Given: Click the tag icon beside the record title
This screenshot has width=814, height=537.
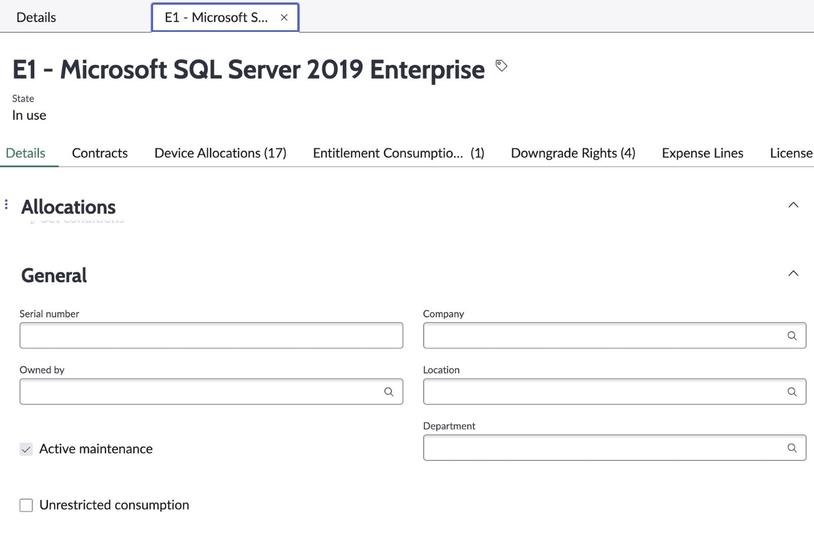Looking at the screenshot, I should point(501,65).
